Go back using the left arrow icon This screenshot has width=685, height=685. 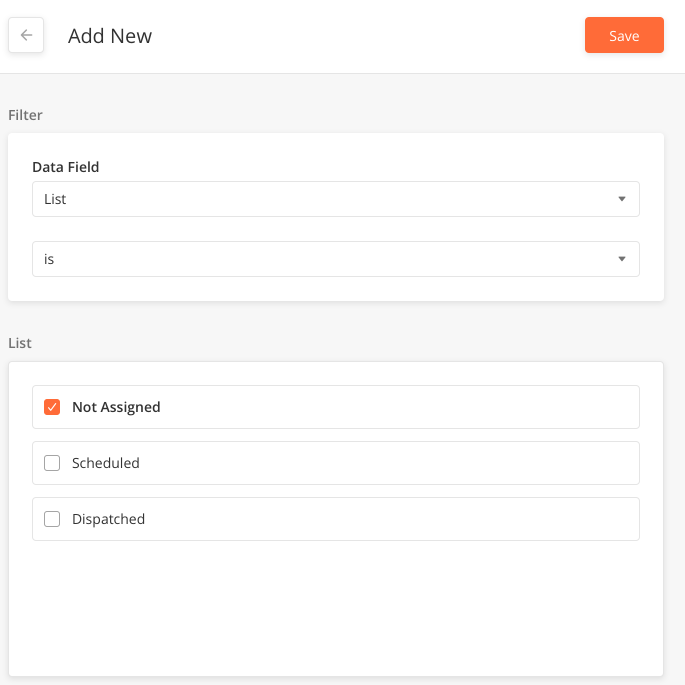point(26,35)
